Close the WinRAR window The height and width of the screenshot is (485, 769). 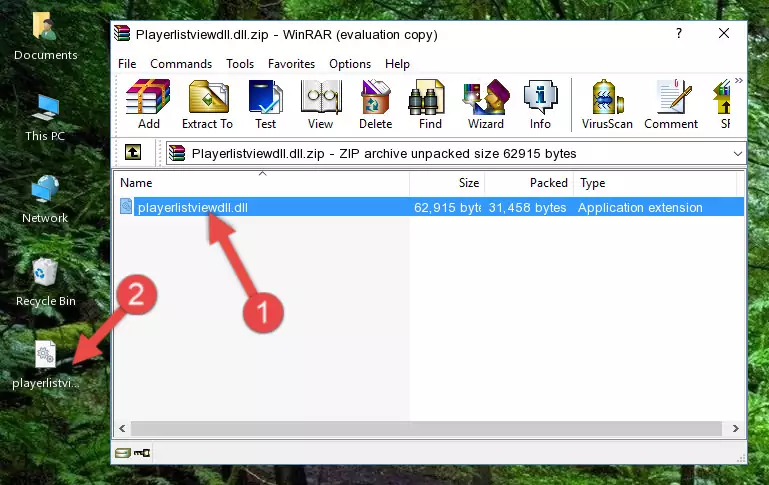click(x=724, y=33)
